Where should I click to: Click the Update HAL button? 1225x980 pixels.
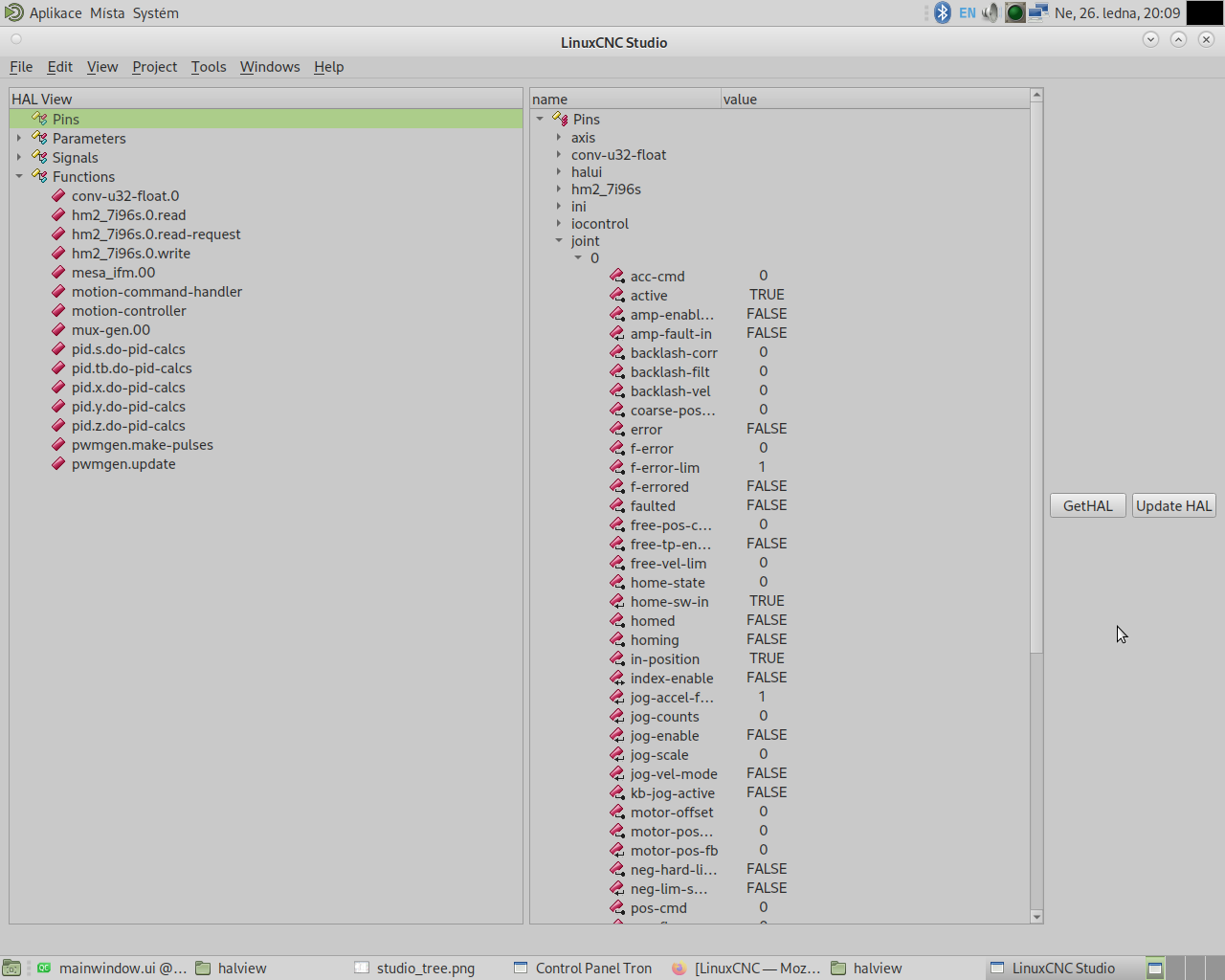click(1174, 505)
